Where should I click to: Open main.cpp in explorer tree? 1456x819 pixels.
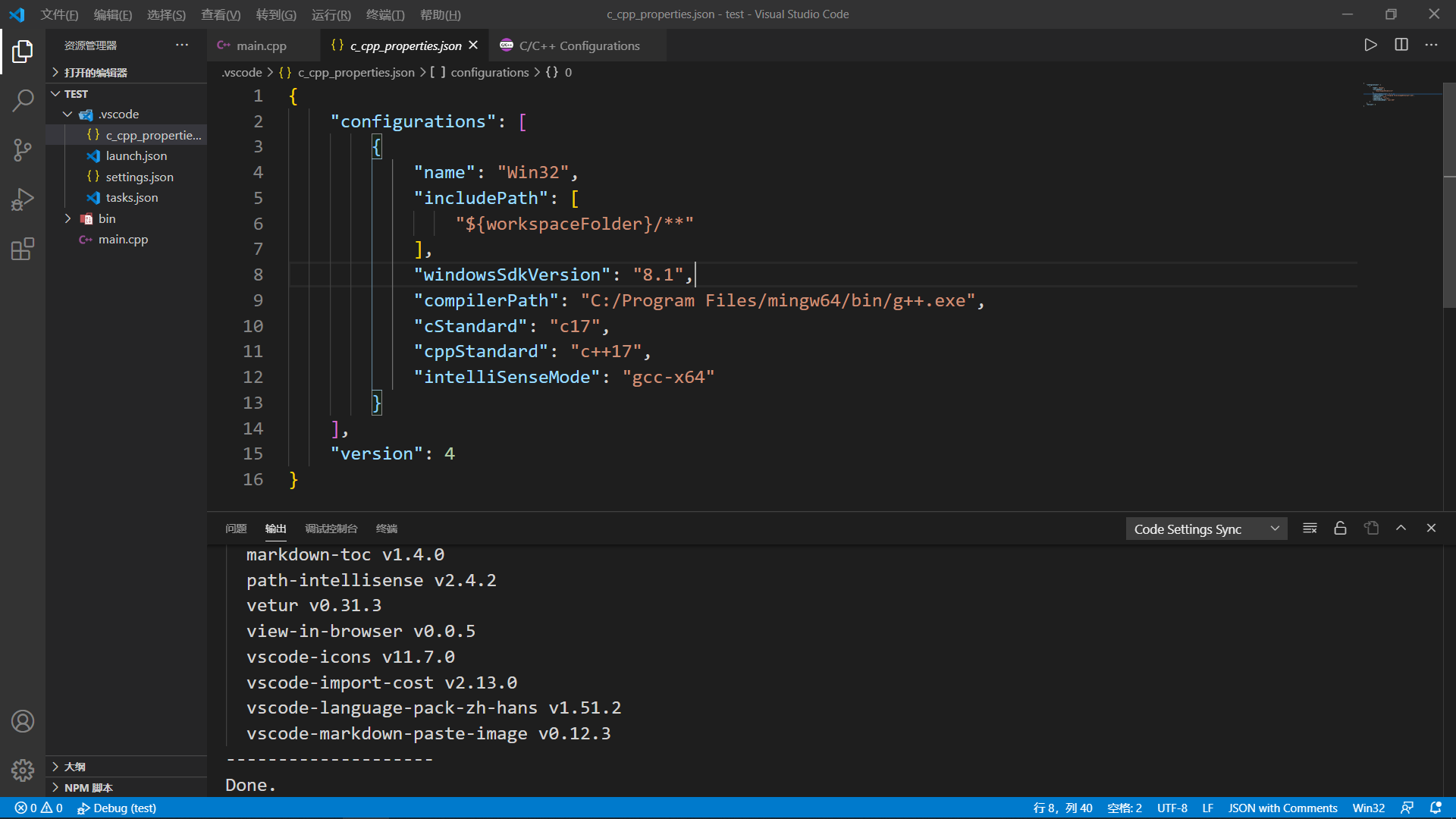pyautogui.click(x=127, y=240)
